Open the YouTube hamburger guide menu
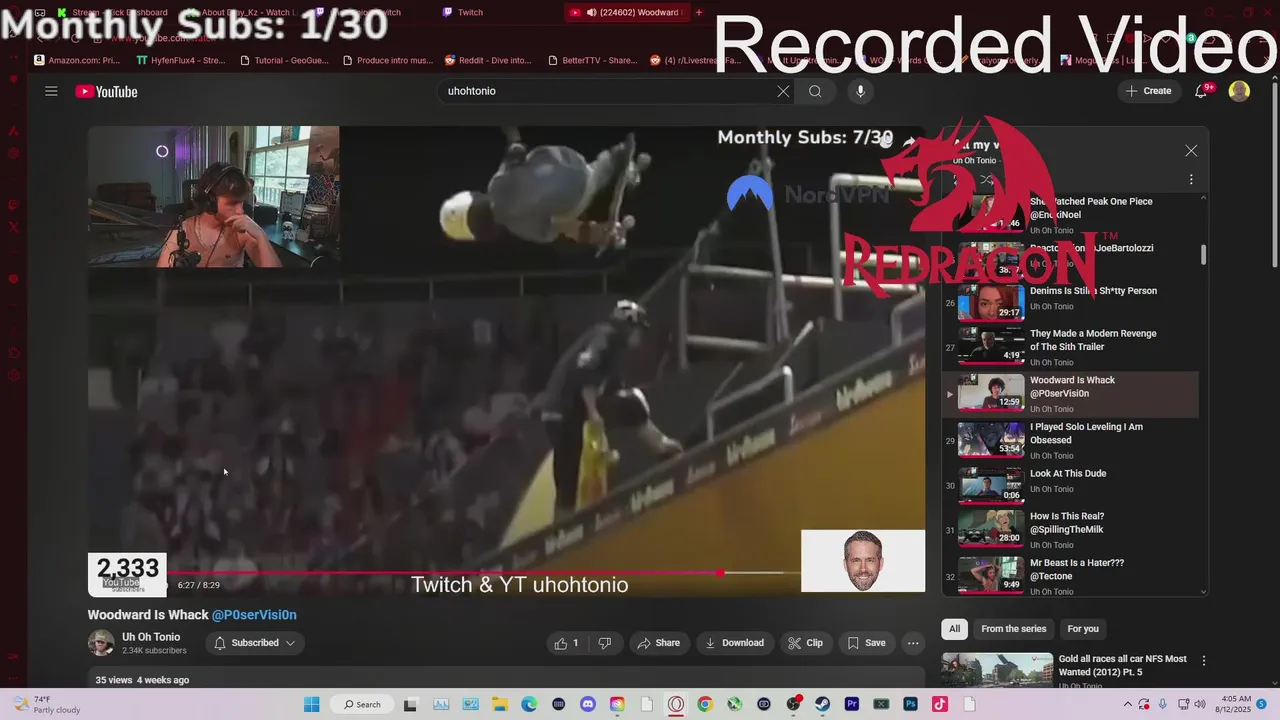Image resolution: width=1280 pixels, height=720 pixels. click(x=51, y=91)
